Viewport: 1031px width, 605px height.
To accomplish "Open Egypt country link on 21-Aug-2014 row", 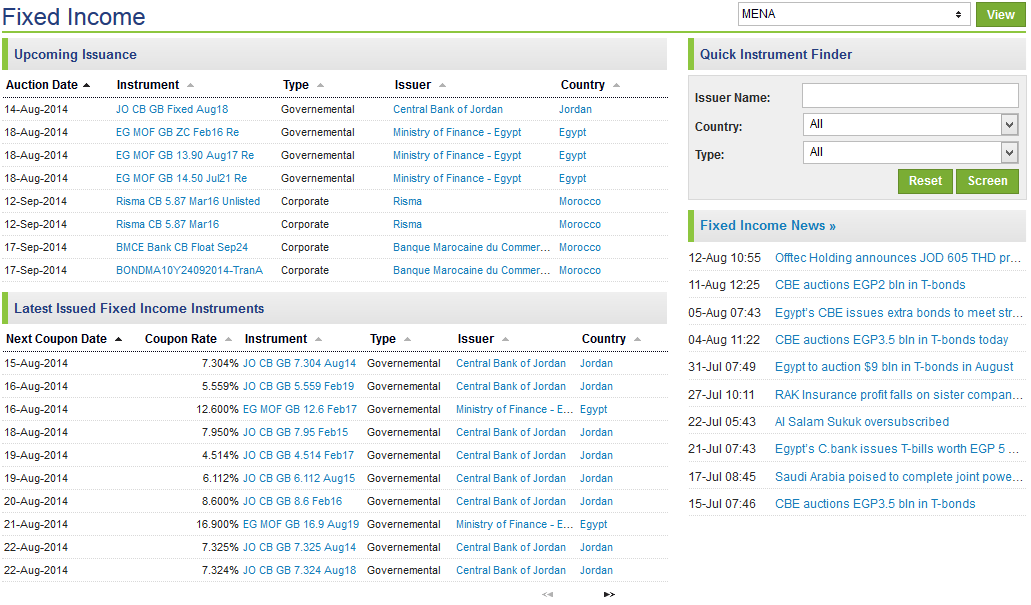I will click(x=594, y=524).
